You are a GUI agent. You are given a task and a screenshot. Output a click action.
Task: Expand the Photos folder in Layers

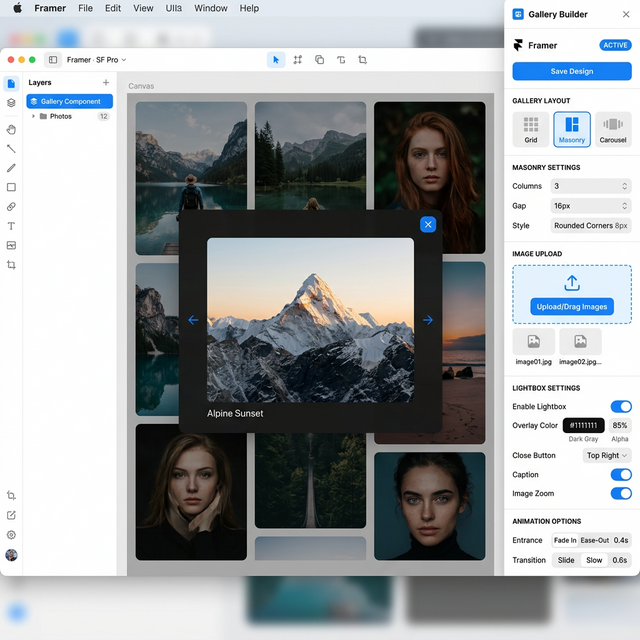point(33,117)
